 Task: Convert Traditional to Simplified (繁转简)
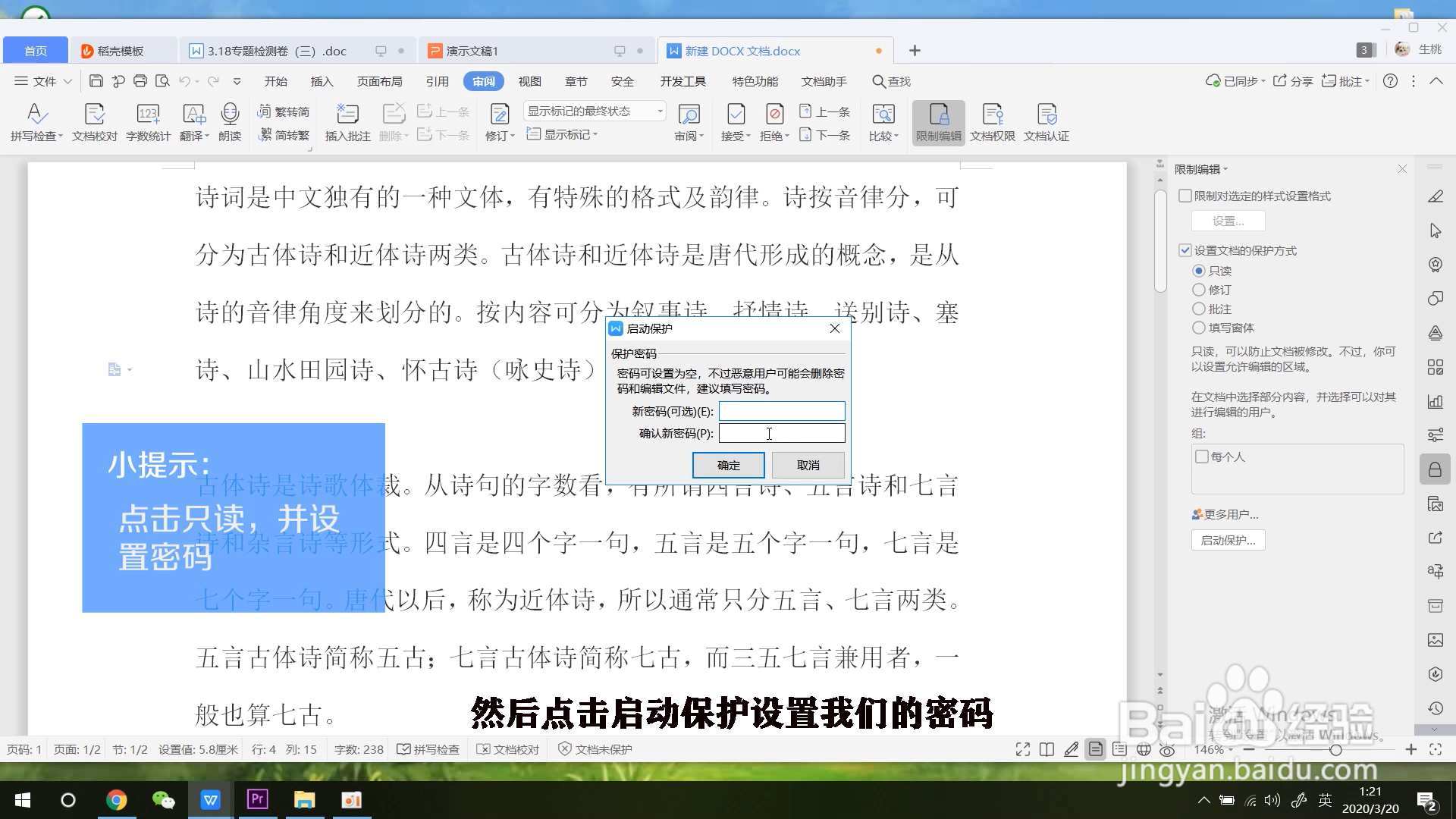(x=284, y=111)
